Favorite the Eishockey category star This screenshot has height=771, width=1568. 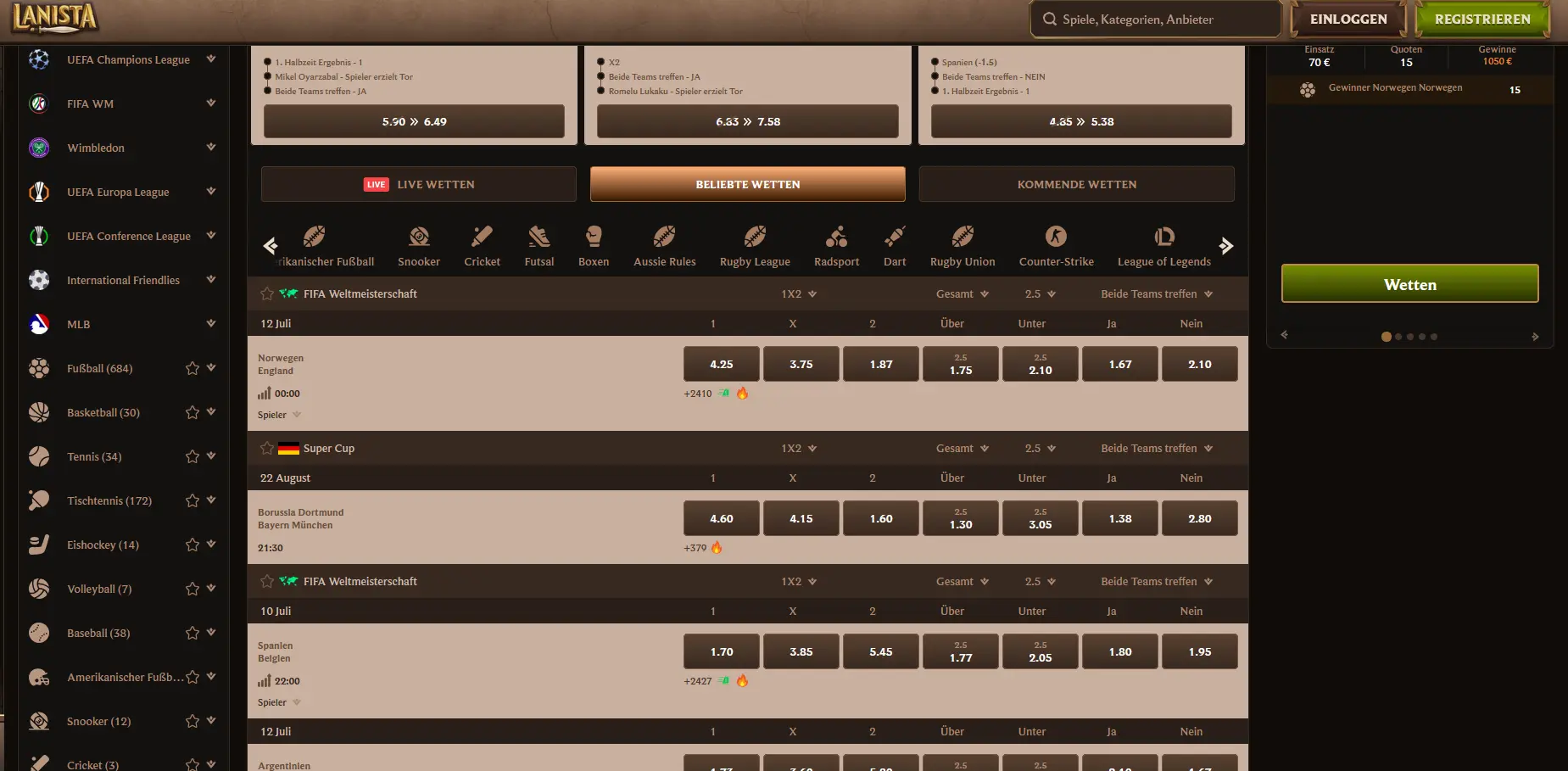click(193, 545)
